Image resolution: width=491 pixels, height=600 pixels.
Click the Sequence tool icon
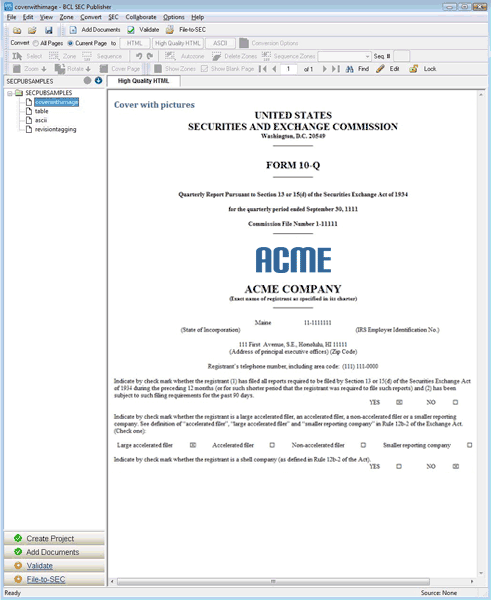click(87, 56)
